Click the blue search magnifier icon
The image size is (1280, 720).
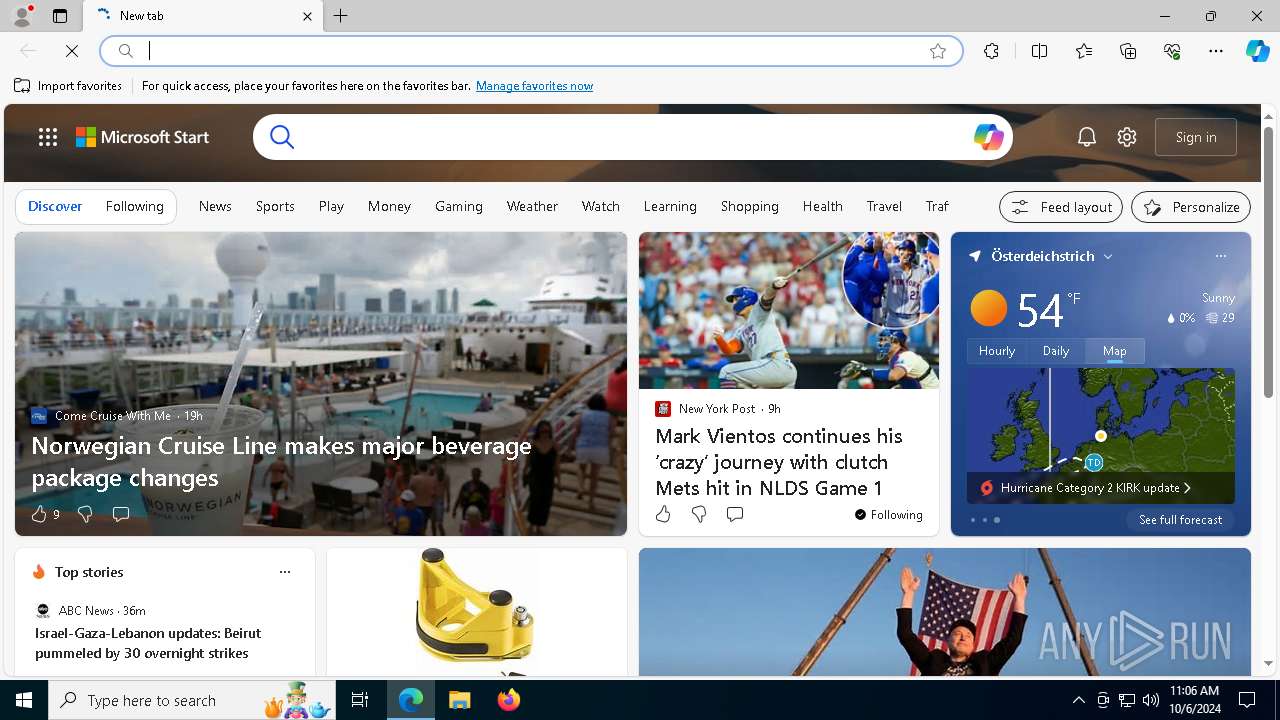point(282,137)
